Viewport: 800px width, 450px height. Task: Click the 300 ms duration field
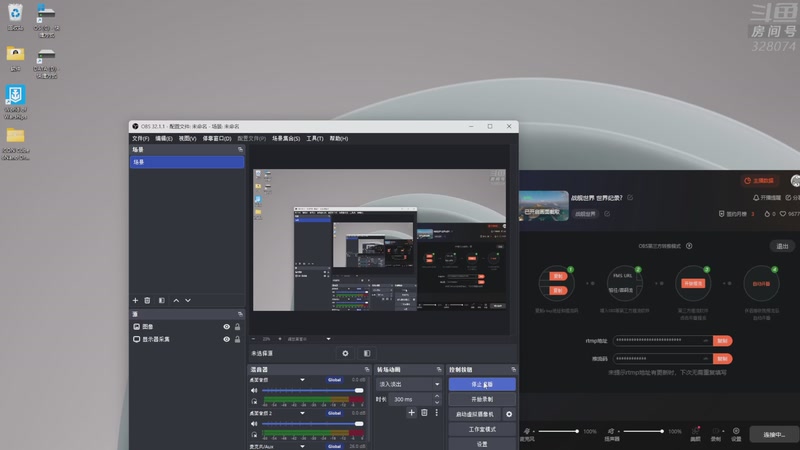pyautogui.click(x=411, y=399)
